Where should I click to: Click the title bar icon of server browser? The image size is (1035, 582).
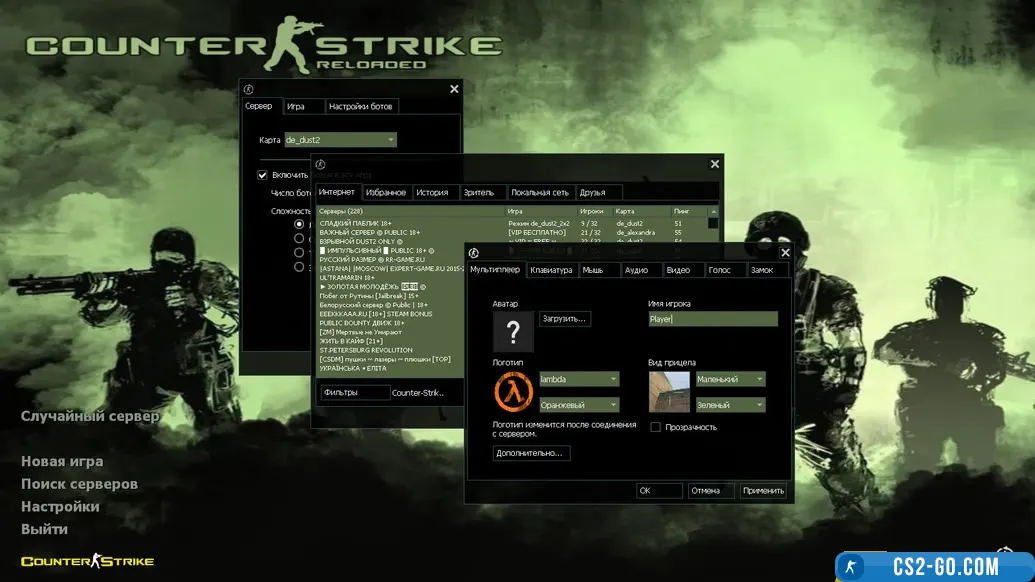(x=320, y=164)
